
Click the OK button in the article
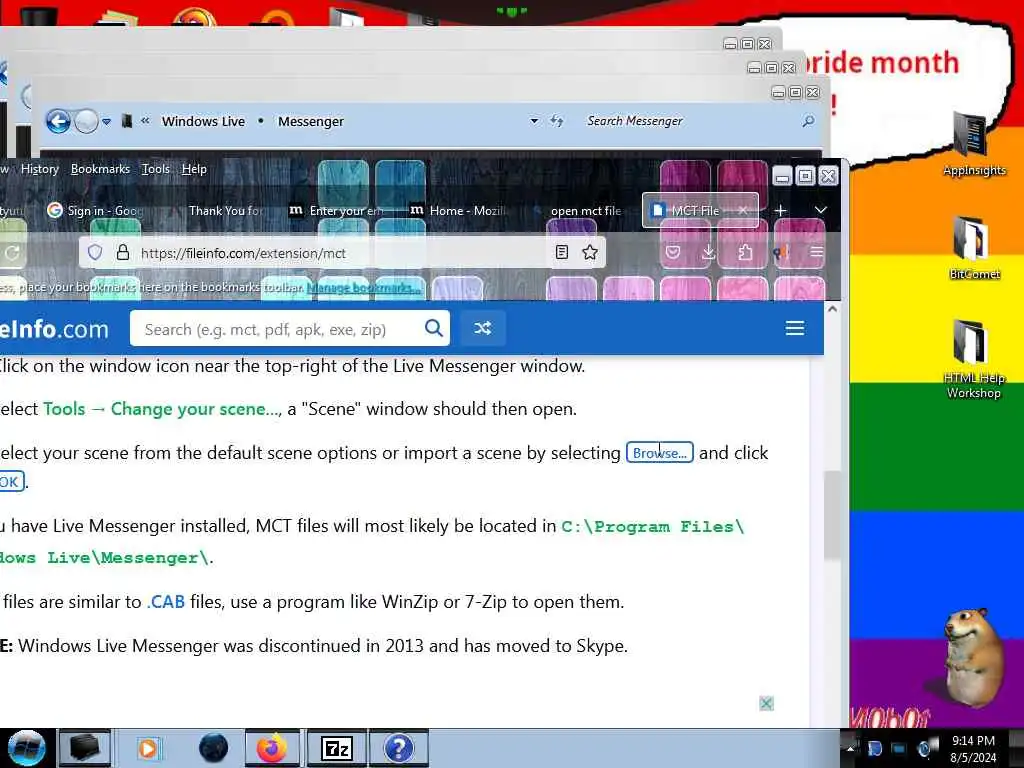point(11,482)
